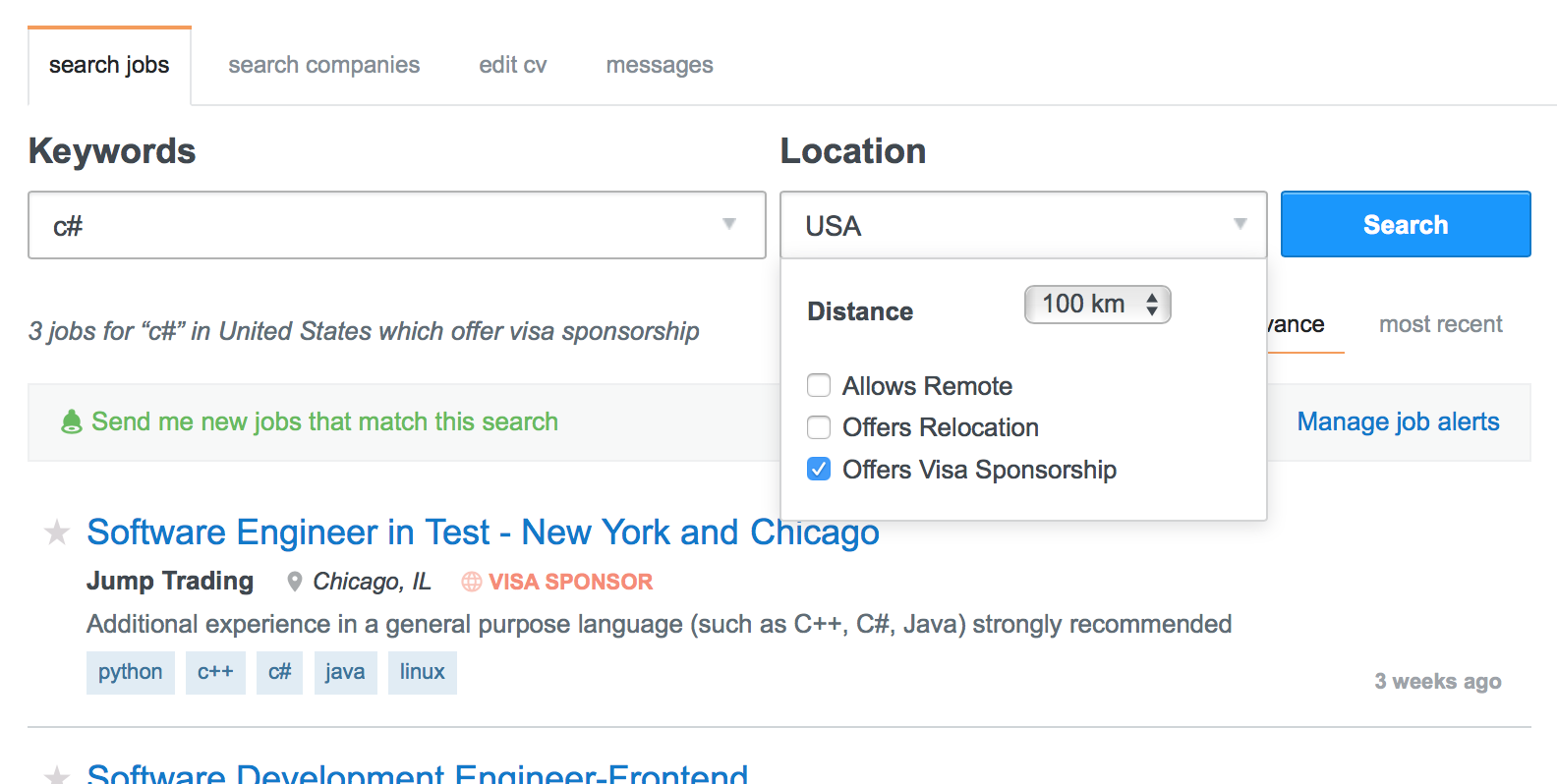This screenshot has height=784, width=1557.
Task: Open the Keywords dropdown arrow
Action: 729,224
